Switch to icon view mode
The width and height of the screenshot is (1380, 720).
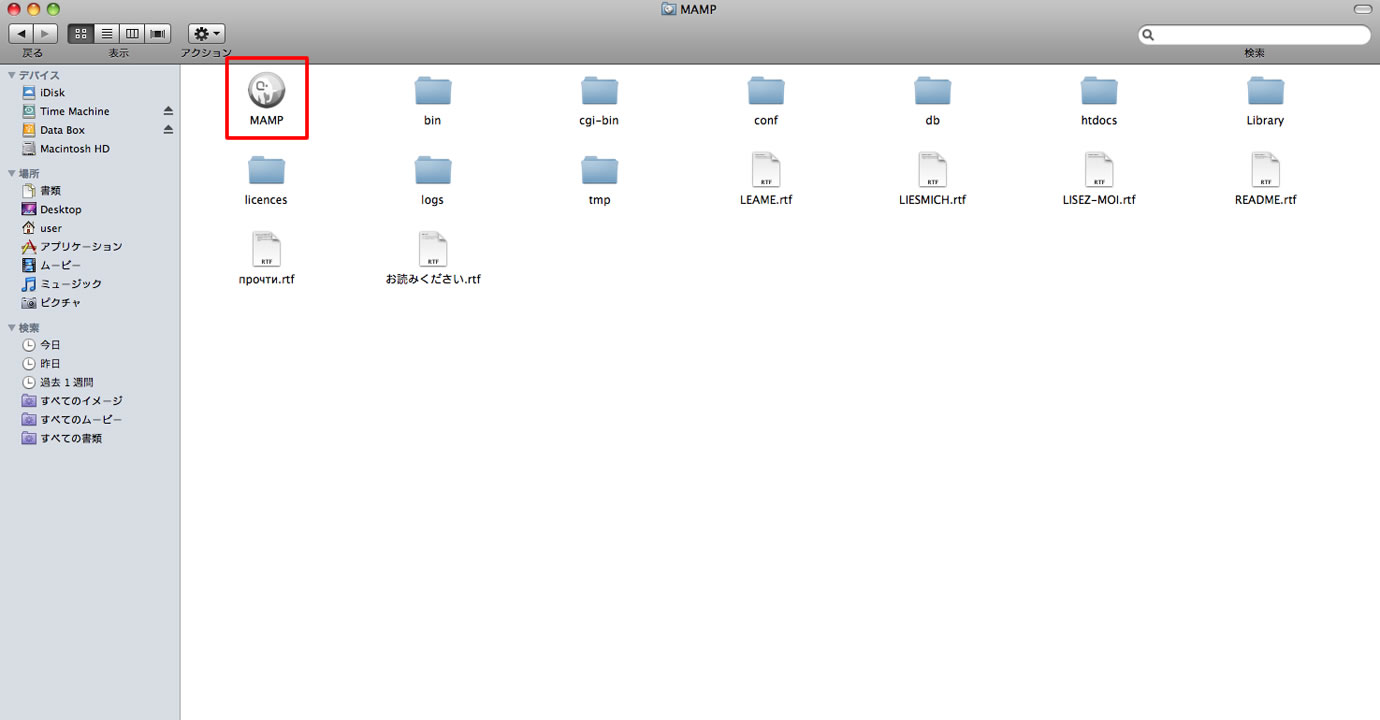[x=81, y=34]
